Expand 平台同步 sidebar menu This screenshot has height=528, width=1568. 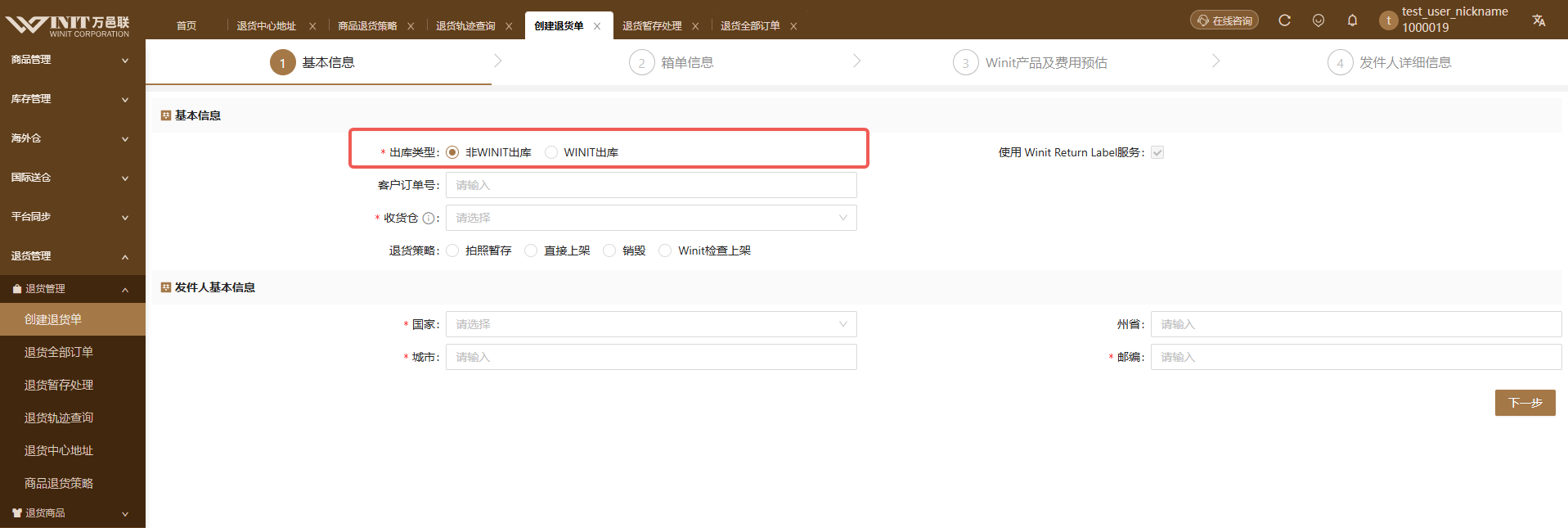(73, 217)
